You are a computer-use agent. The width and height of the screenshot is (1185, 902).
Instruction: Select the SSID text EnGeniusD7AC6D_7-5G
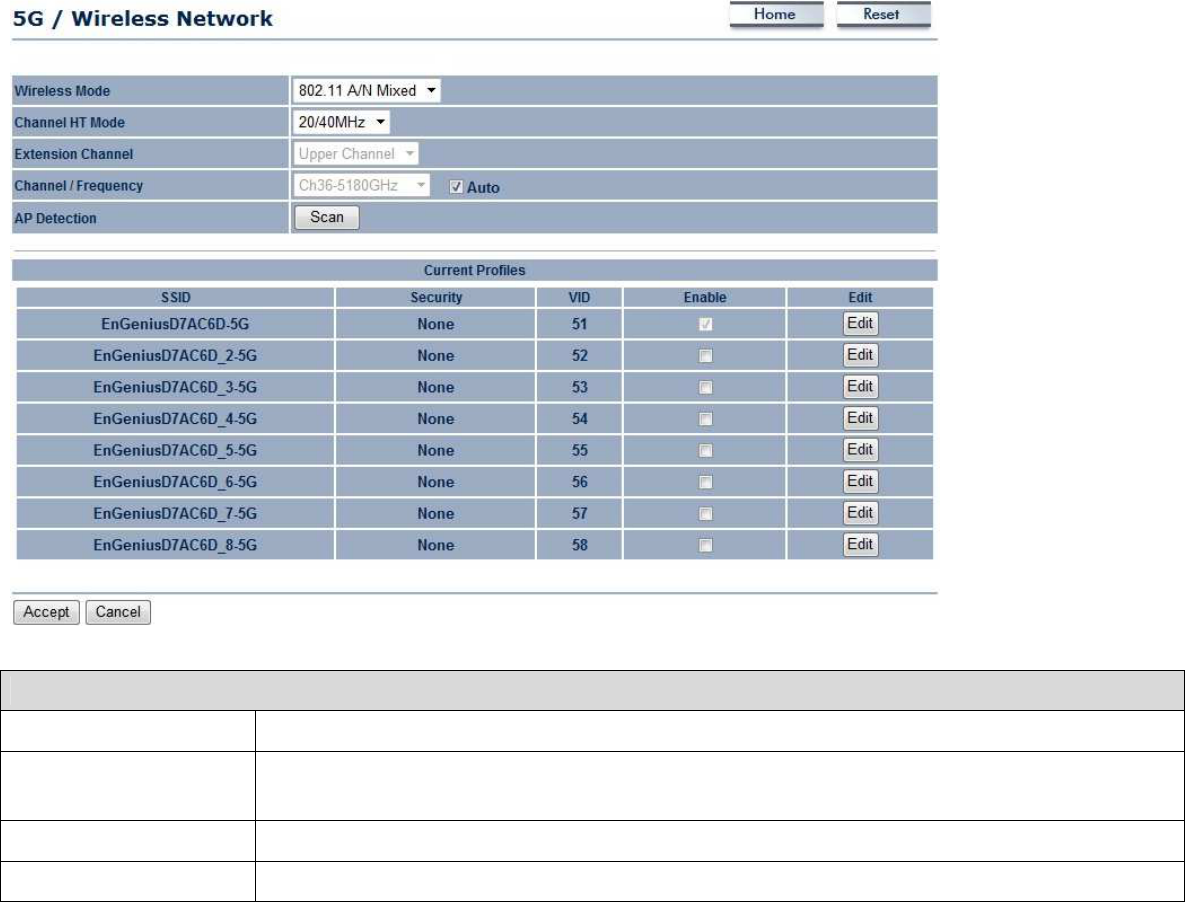[x=175, y=514]
